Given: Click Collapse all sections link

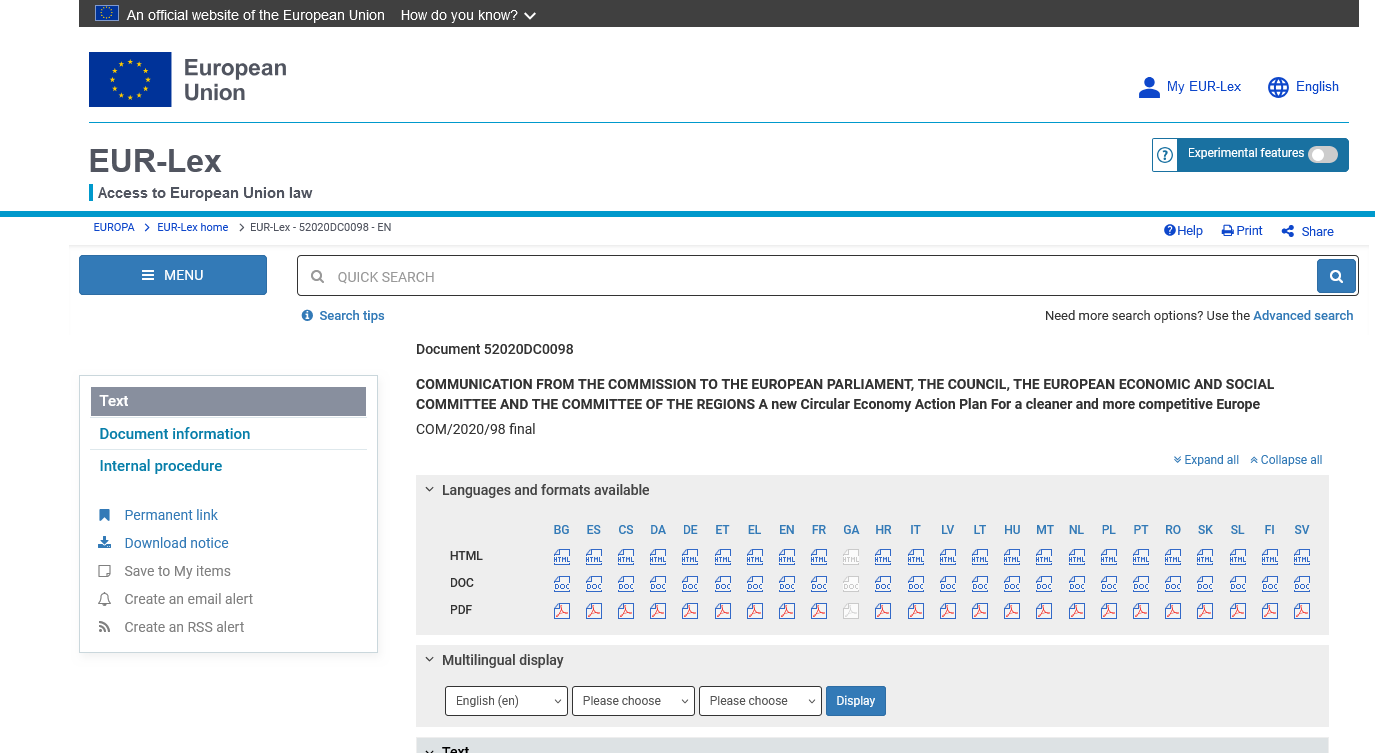Looking at the screenshot, I should pos(1286,460).
